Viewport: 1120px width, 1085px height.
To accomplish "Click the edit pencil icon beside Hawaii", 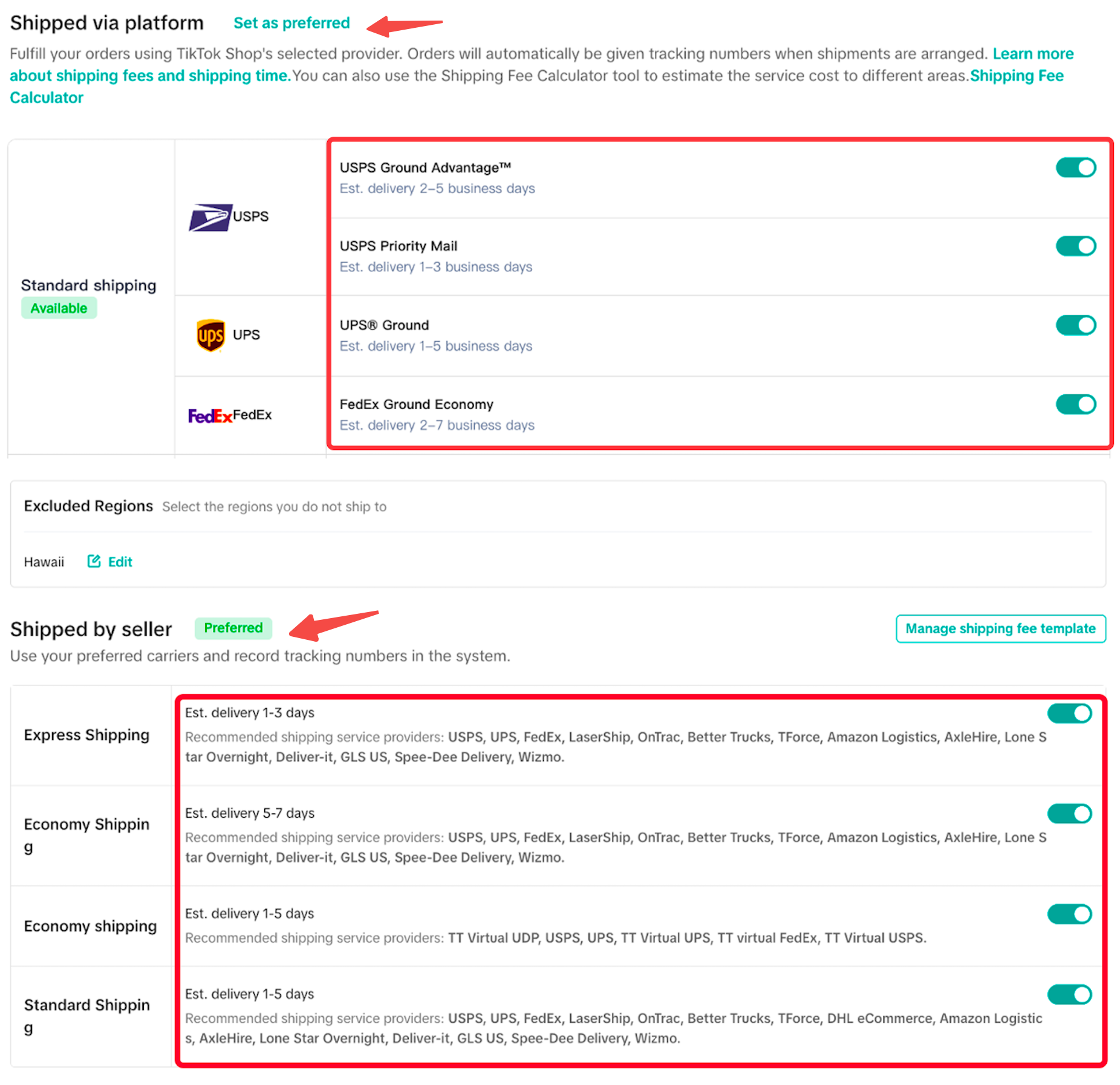I will click(94, 561).
